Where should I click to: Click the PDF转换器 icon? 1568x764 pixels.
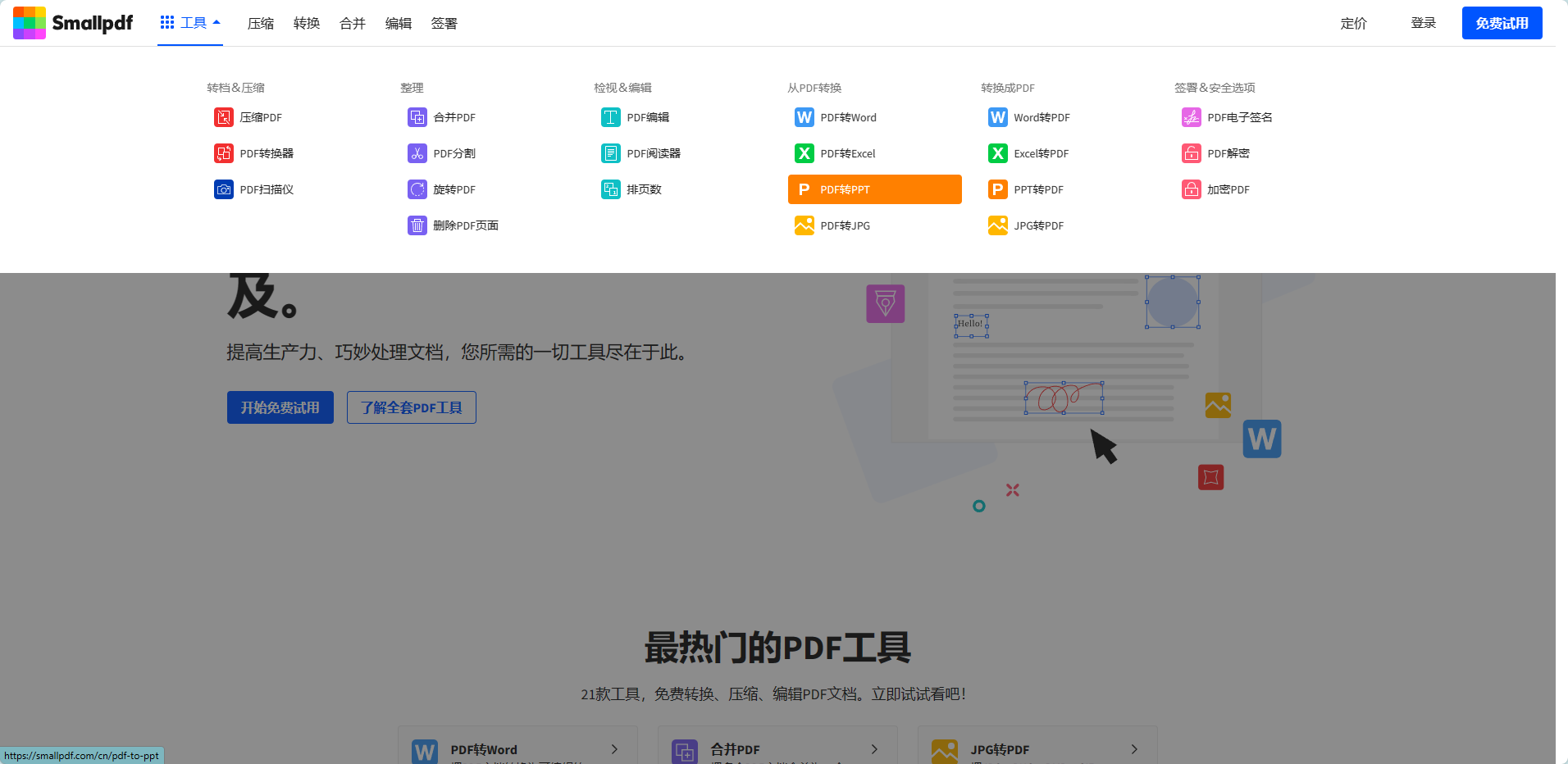click(224, 153)
